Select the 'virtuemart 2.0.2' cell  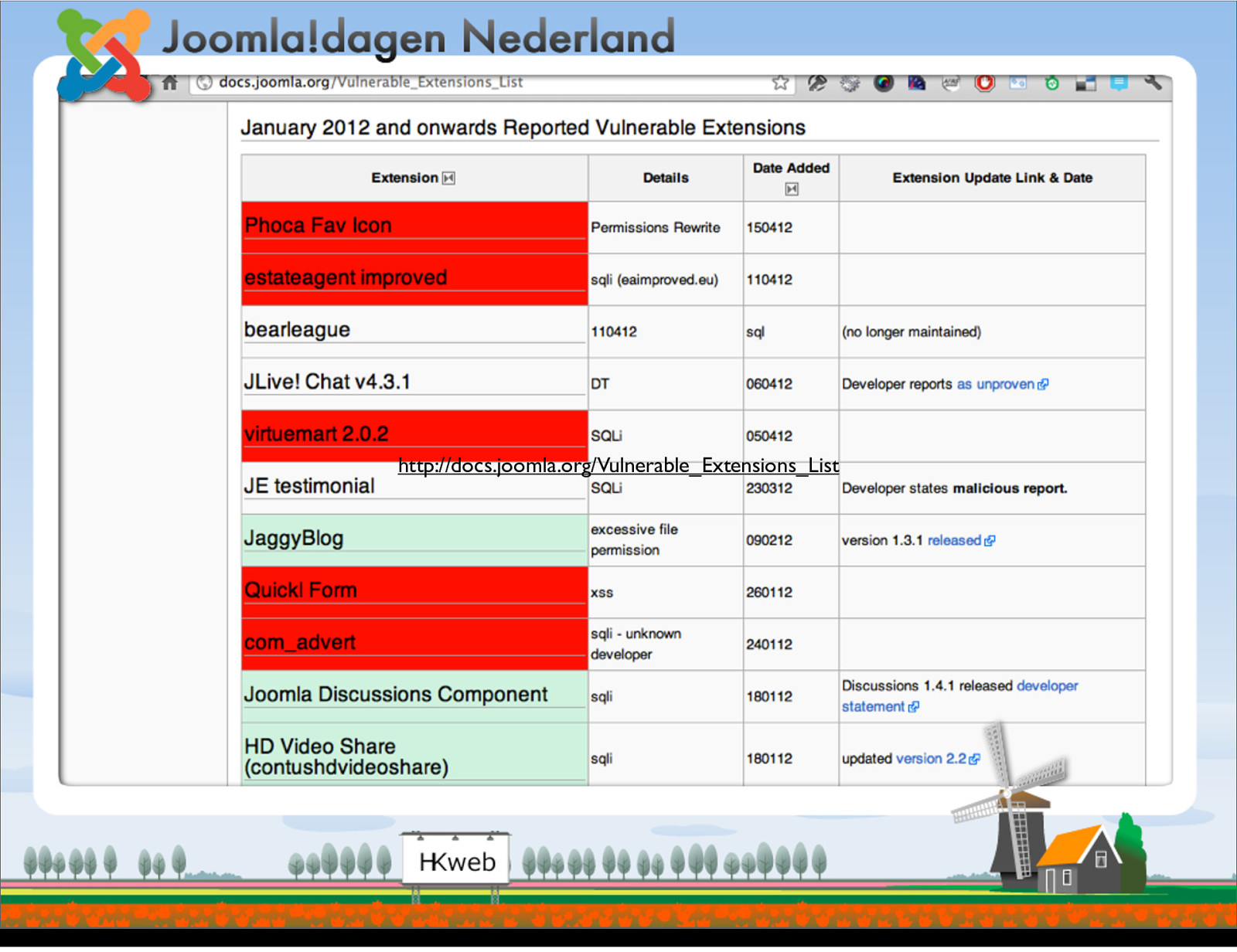(414, 436)
